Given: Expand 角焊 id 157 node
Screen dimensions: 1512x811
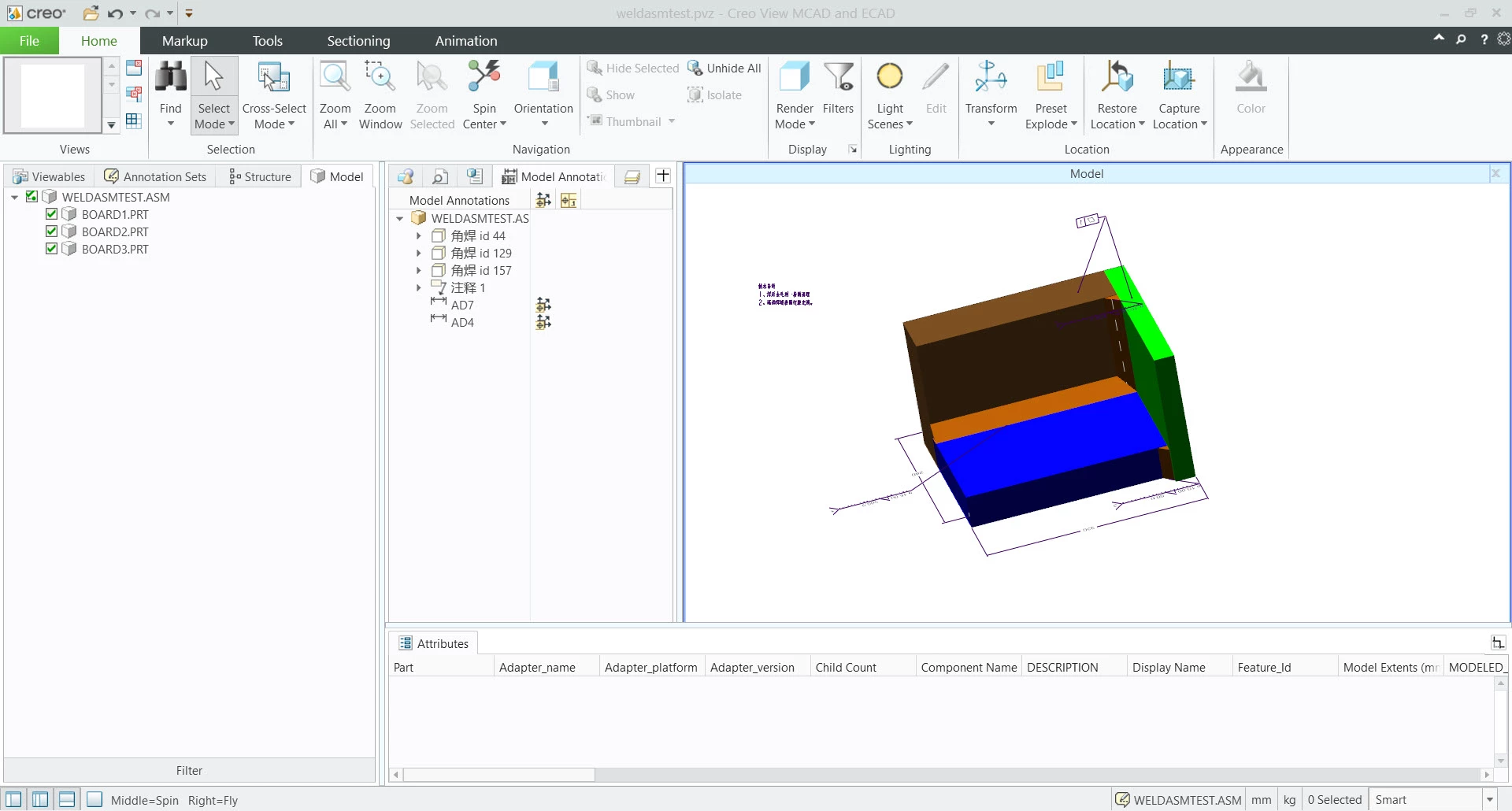Looking at the screenshot, I should [x=419, y=270].
